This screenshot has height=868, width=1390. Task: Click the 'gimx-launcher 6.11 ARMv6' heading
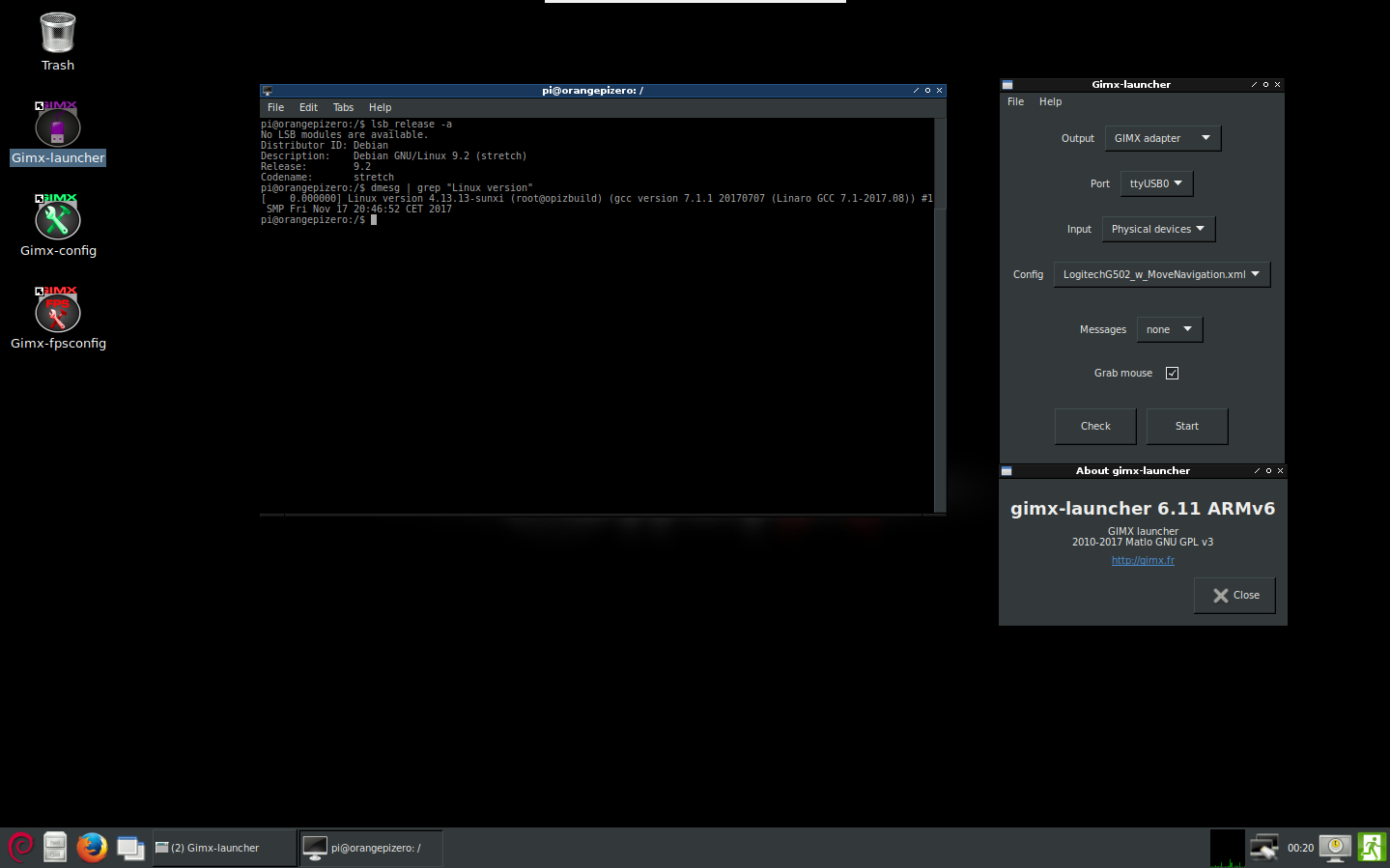coord(1143,509)
